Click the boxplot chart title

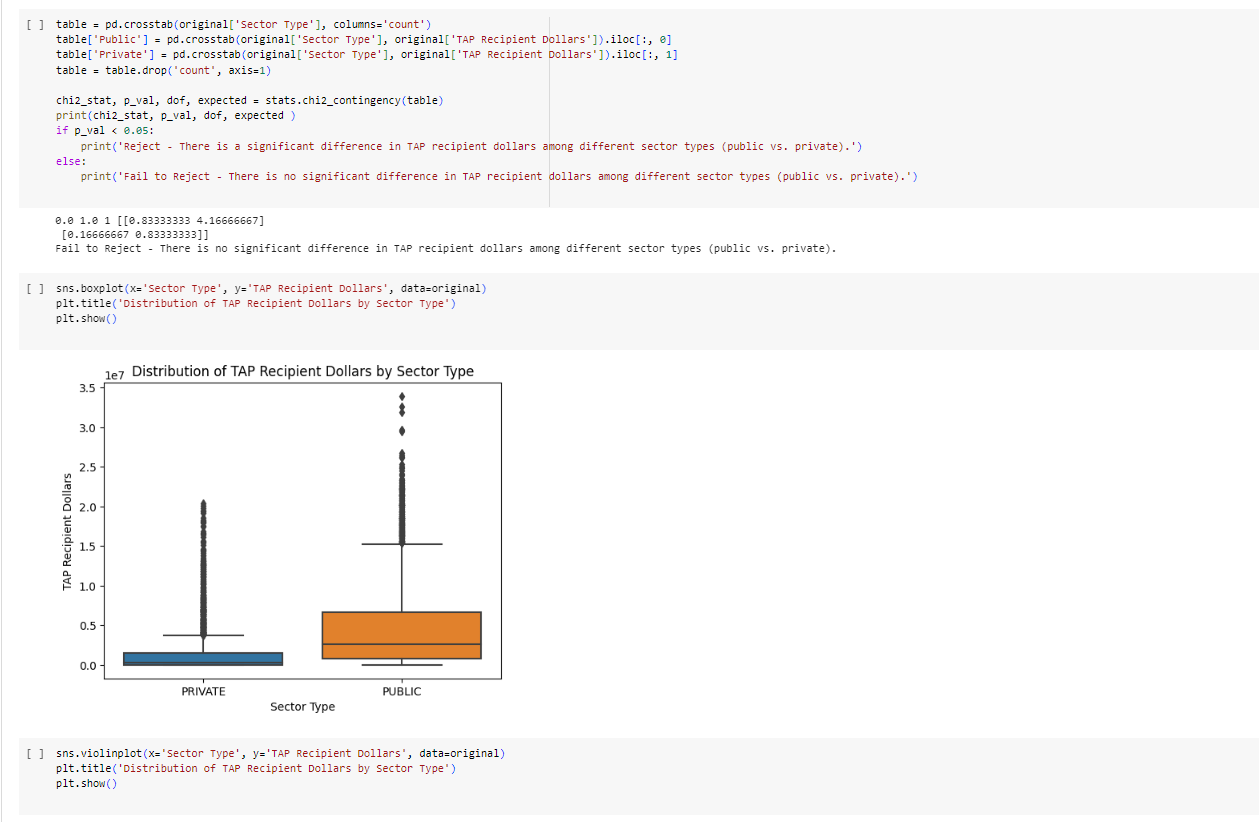[x=302, y=371]
